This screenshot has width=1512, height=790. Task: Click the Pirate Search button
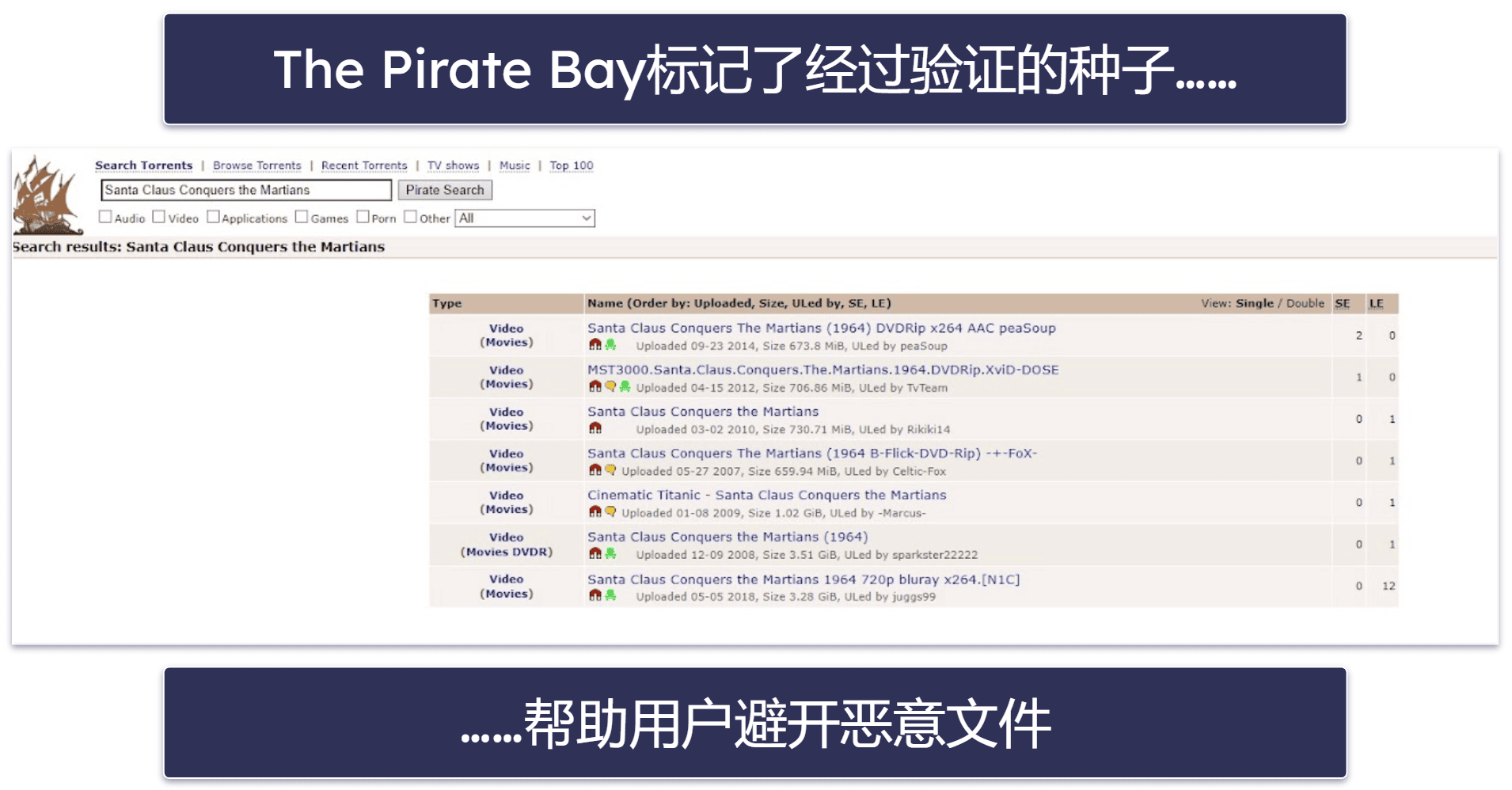[x=445, y=190]
